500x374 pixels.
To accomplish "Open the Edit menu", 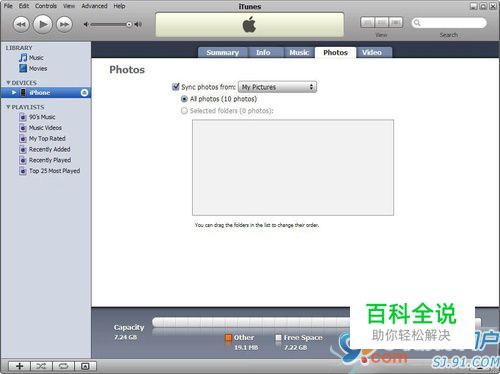I will pos(24,6).
